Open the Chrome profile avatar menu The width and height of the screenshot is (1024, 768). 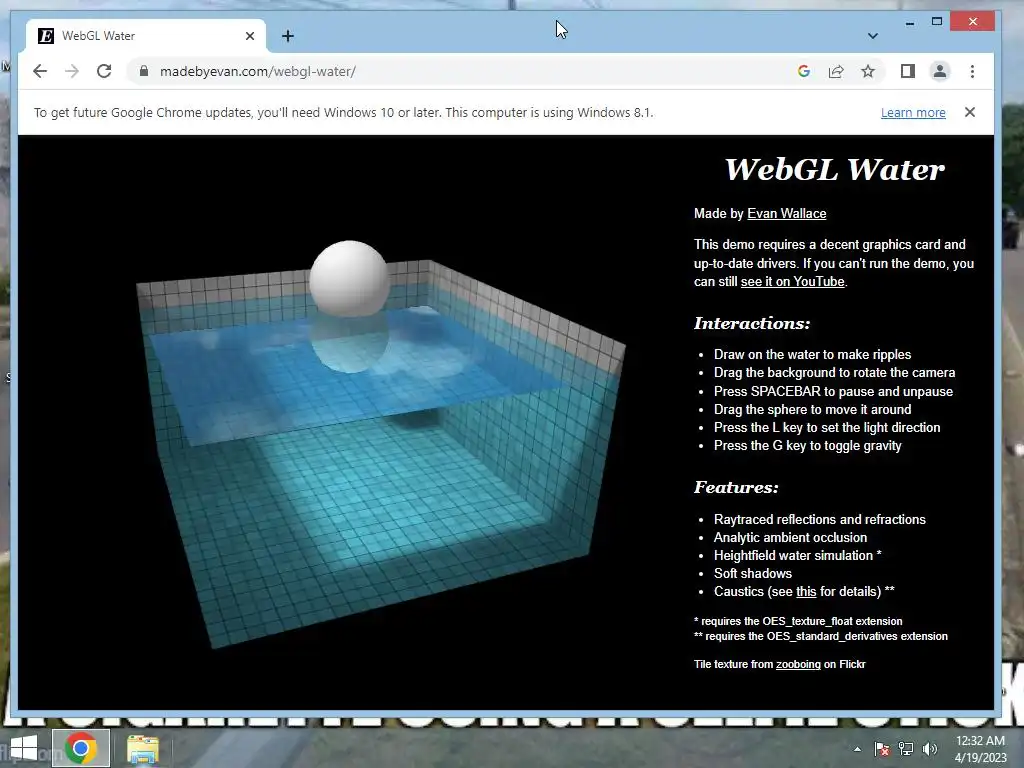click(940, 71)
